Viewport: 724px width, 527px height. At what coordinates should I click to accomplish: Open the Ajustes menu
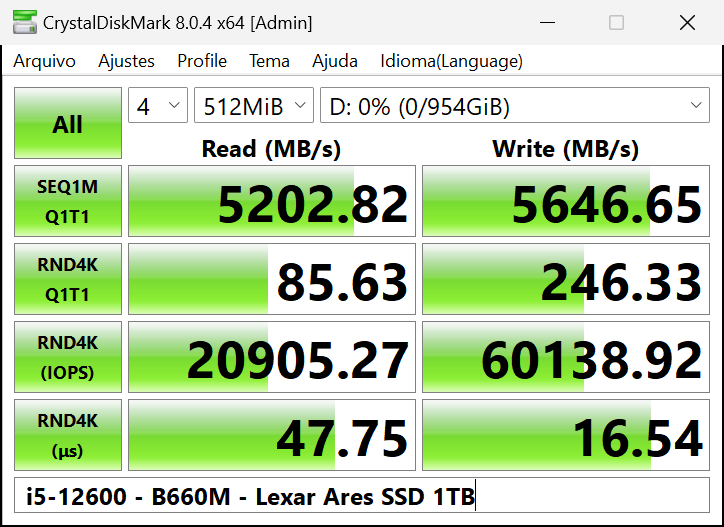(126, 61)
